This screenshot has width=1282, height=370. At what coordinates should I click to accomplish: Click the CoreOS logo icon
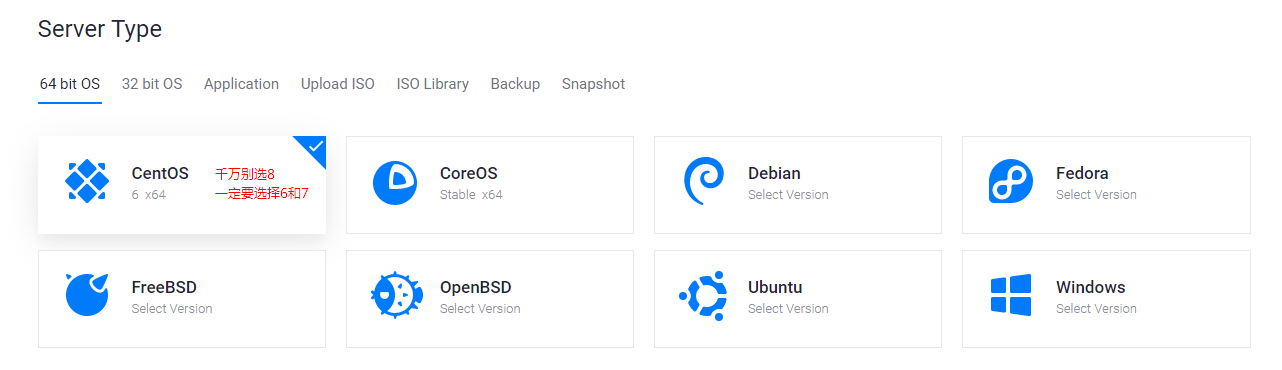pyautogui.click(x=395, y=183)
